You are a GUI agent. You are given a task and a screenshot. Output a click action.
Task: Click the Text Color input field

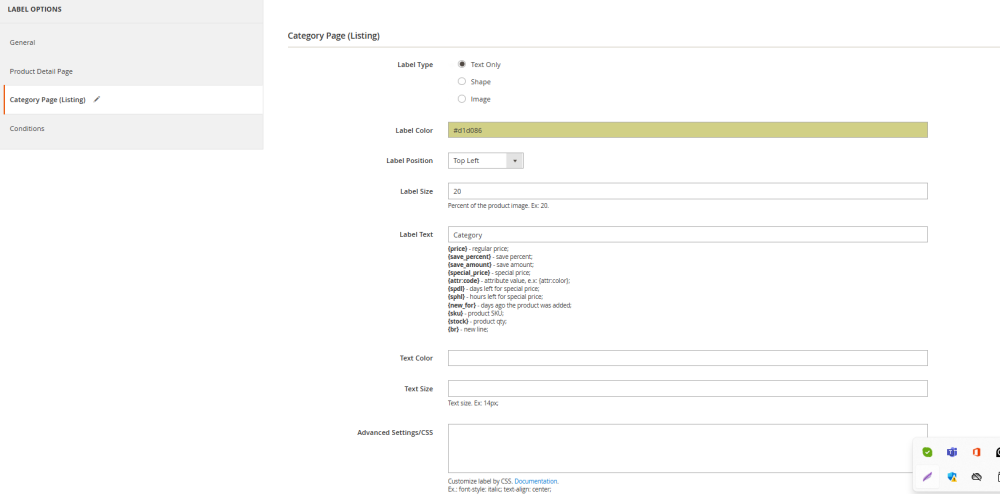pyautogui.click(x=688, y=358)
